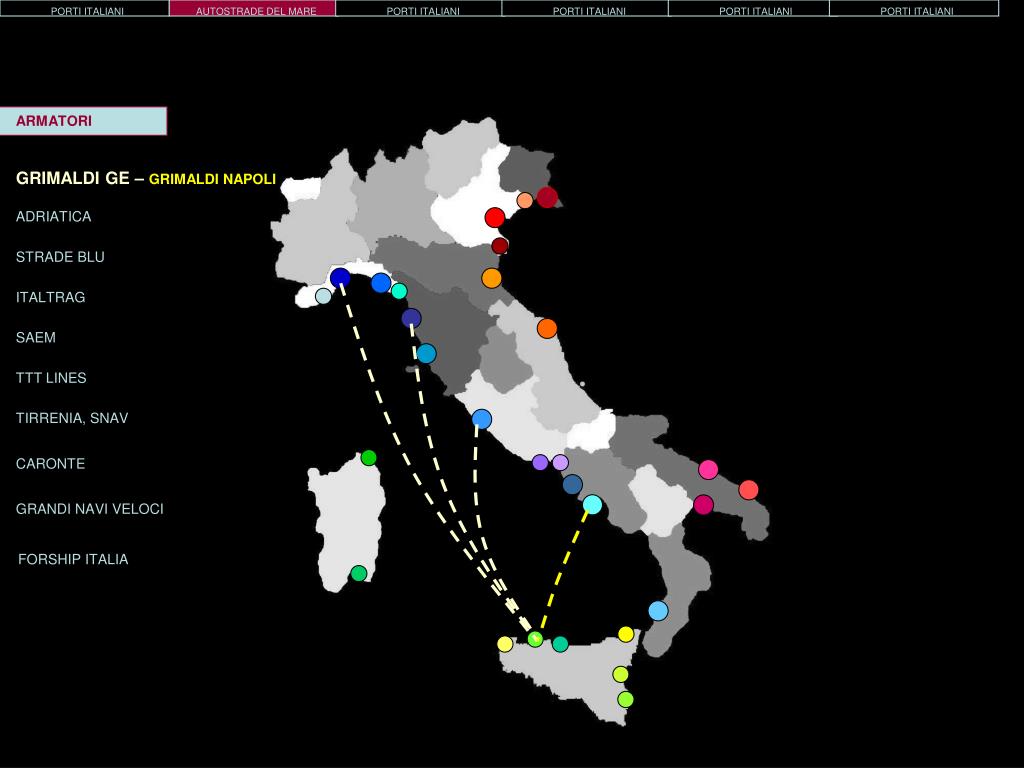Select the light lilac dot near Naples
Viewport: 1024px width, 768px height.
tap(560, 462)
